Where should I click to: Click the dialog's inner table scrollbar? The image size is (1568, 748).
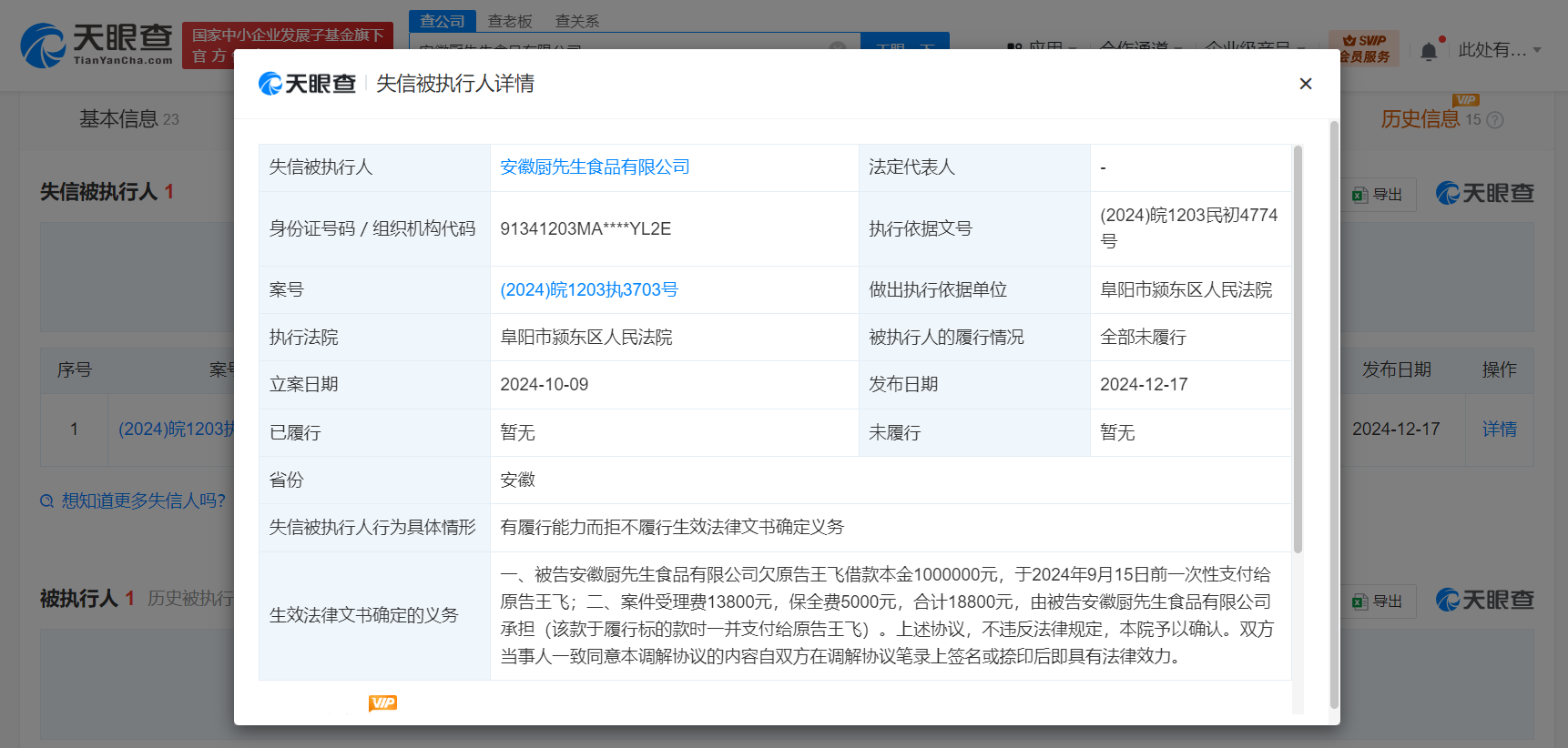pos(1298,349)
